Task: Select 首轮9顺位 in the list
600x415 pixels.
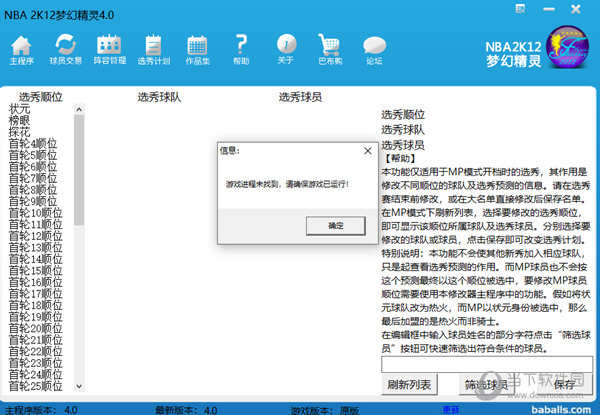Action: click(x=33, y=201)
